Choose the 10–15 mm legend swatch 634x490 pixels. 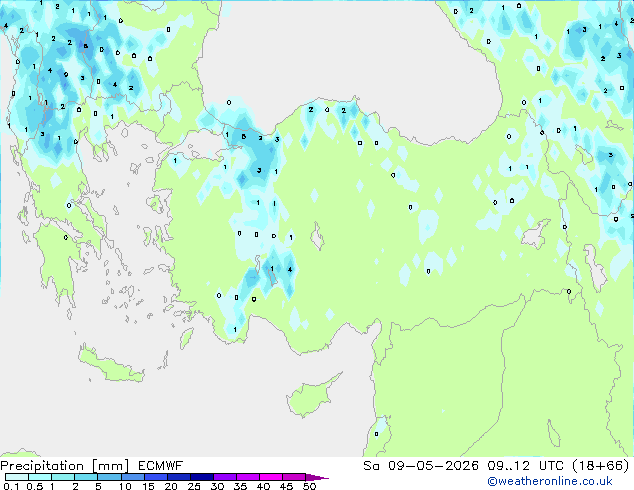[132, 477]
